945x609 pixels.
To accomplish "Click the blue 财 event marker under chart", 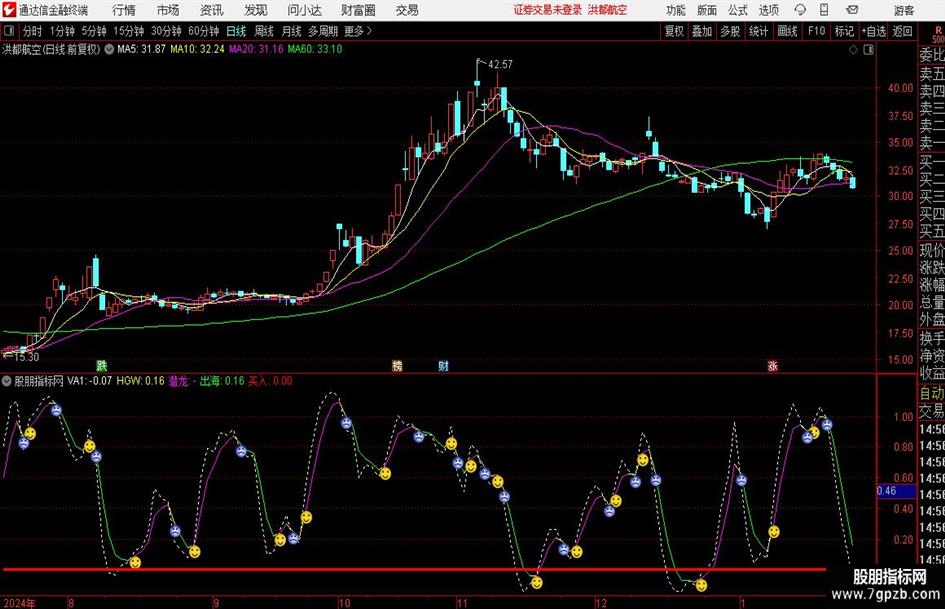I will pos(443,365).
